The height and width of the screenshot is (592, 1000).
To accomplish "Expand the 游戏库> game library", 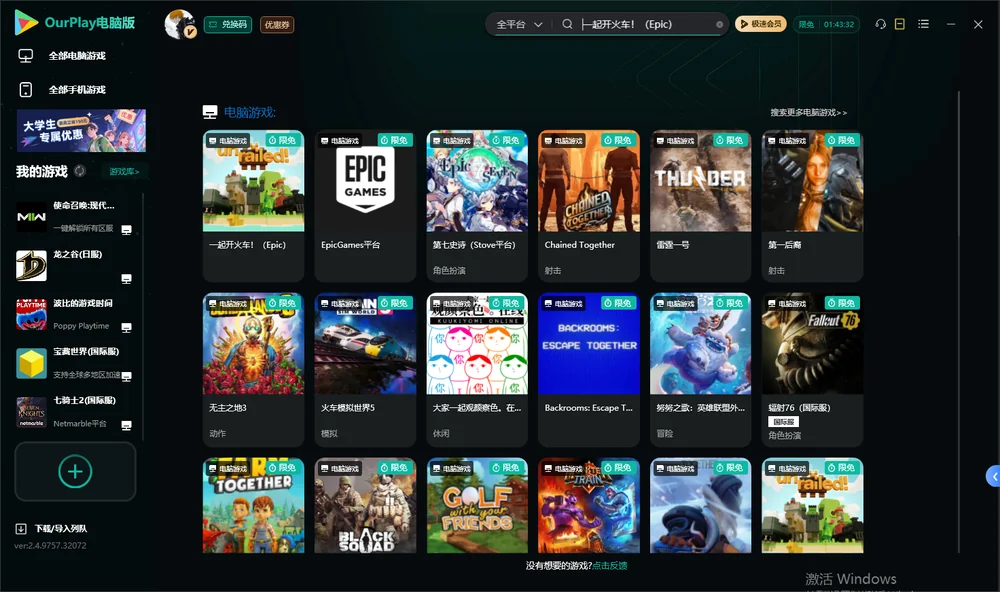I will [x=124, y=172].
